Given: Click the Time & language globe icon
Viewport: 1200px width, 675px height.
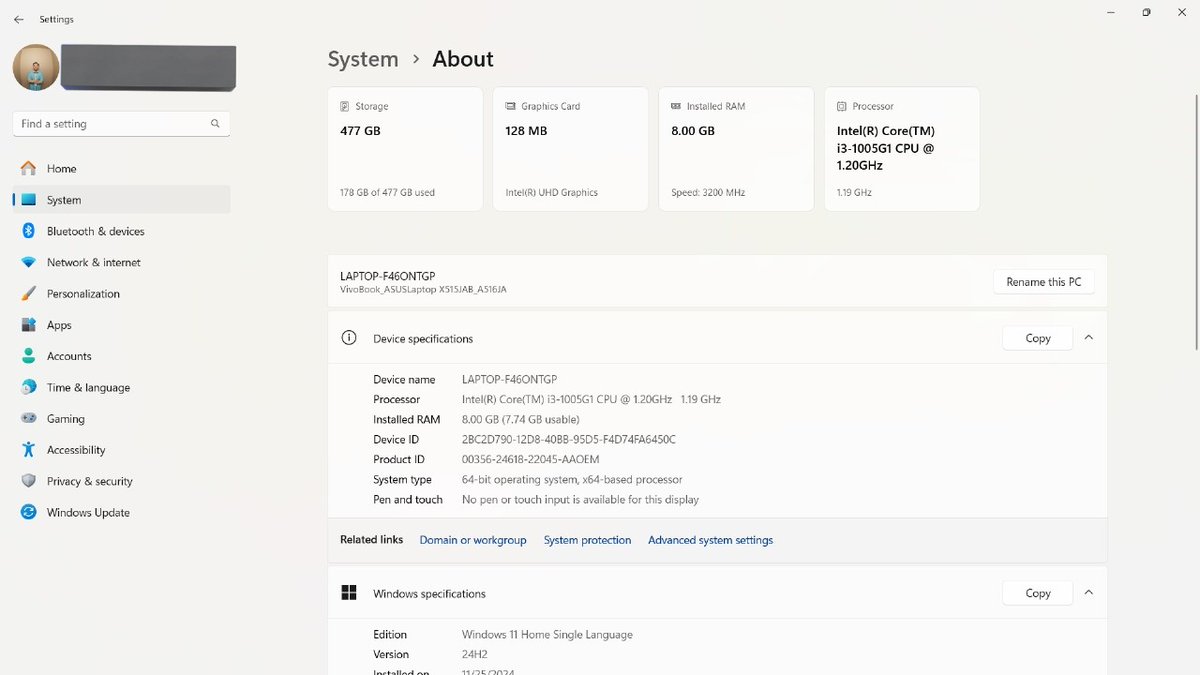Looking at the screenshot, I should [28, 387].
